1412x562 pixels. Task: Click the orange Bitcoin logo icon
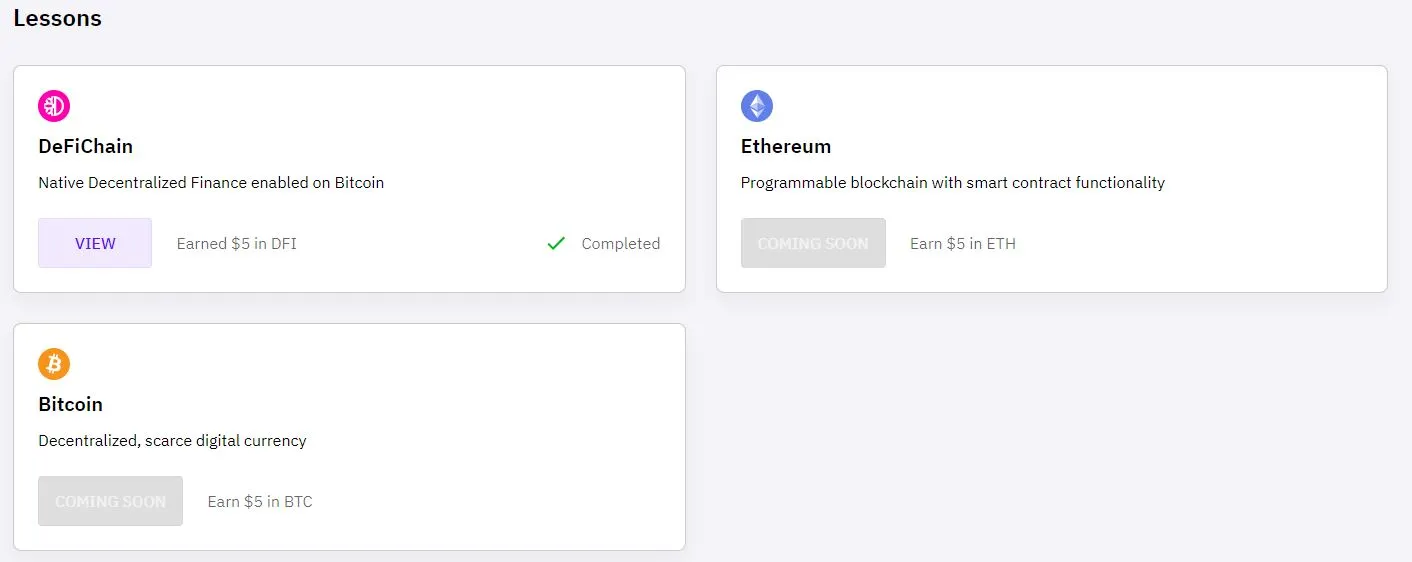tap(54, 364)
